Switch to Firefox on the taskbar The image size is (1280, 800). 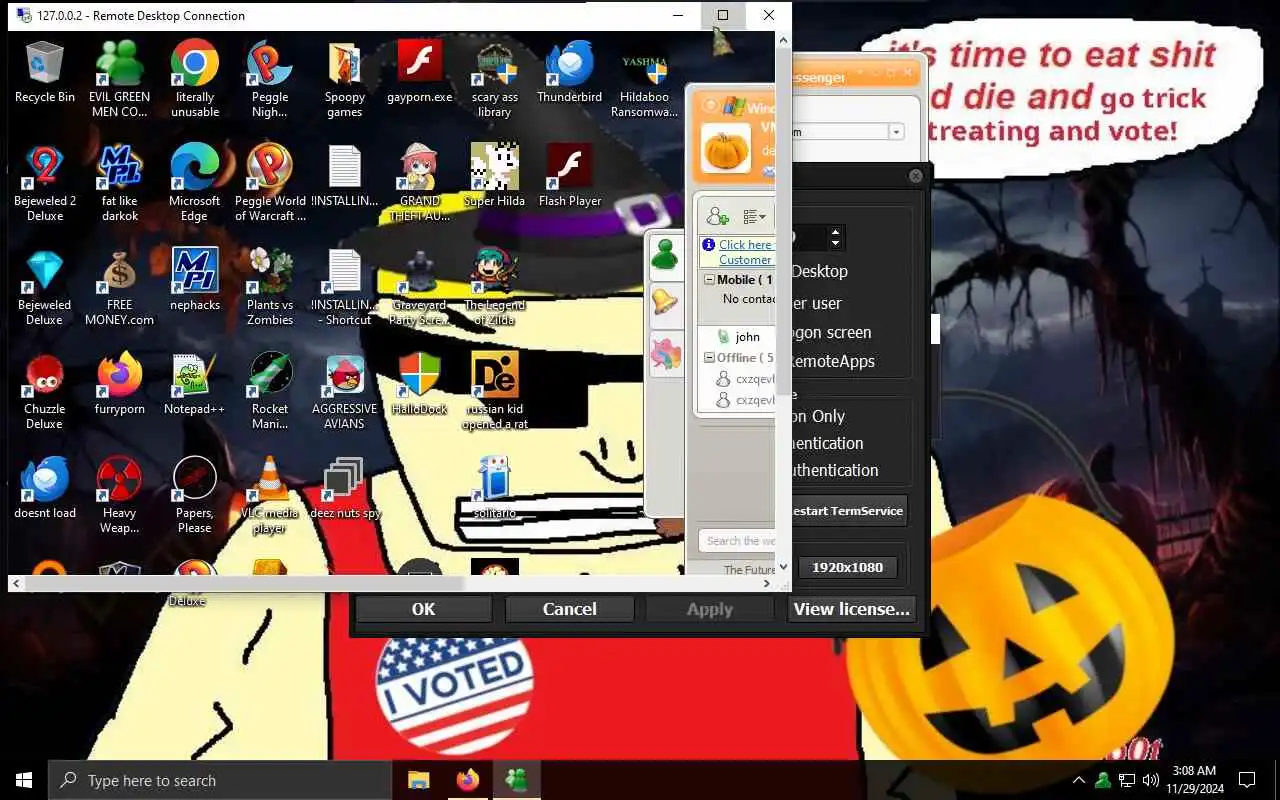tap(467, 780)
